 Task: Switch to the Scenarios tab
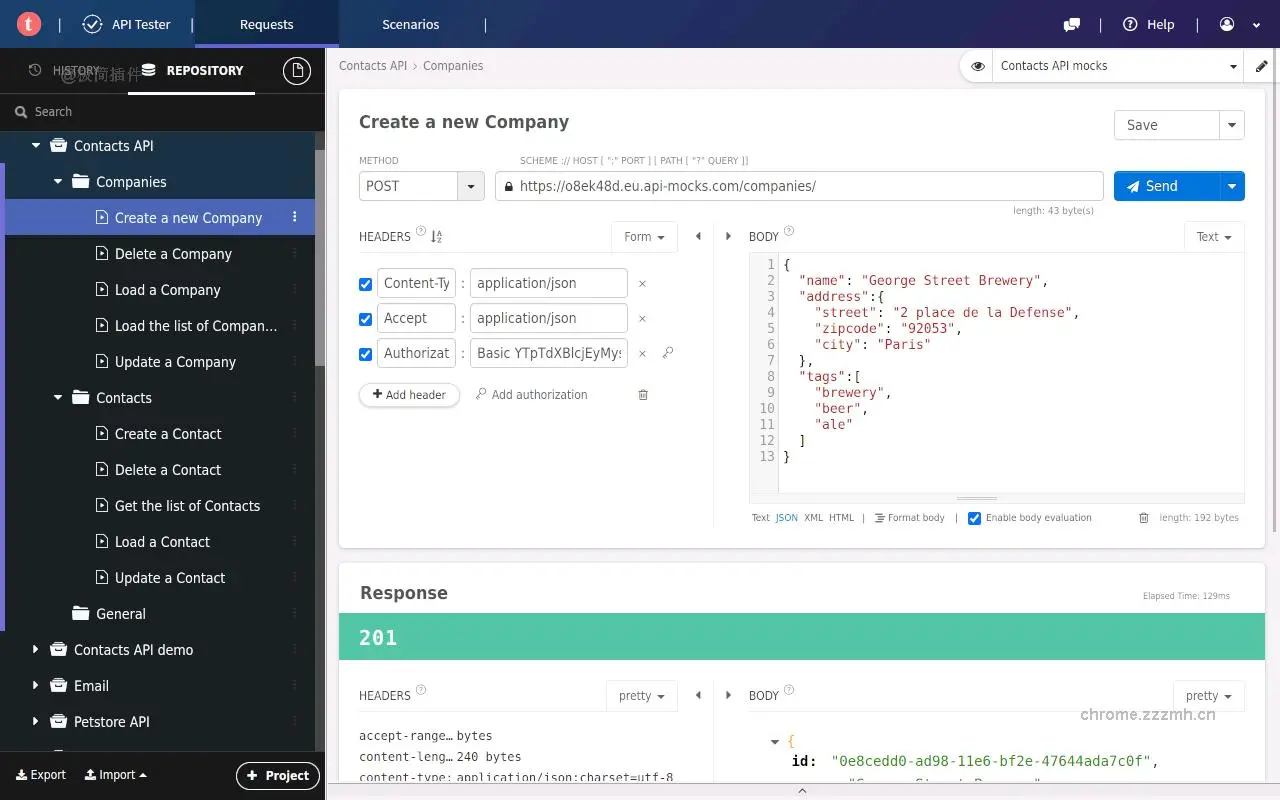[410, 24]
